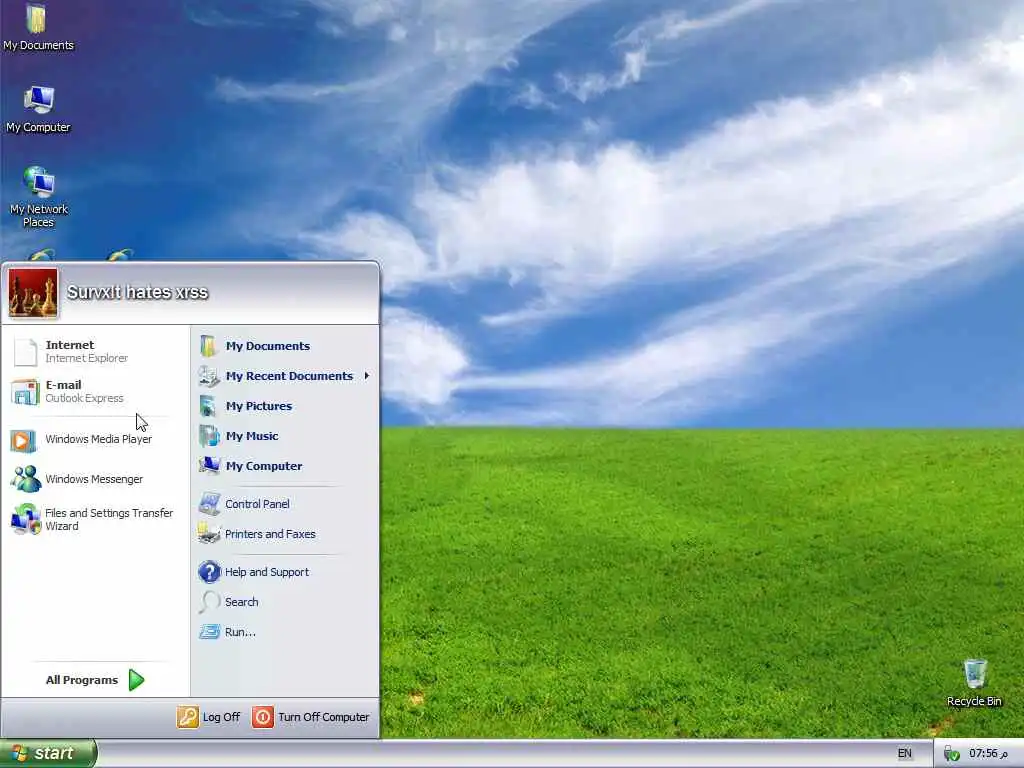The width and height of the screenshot is (1024, 768).
Task: Click the Windows Media Player icon
Action: 23,441
